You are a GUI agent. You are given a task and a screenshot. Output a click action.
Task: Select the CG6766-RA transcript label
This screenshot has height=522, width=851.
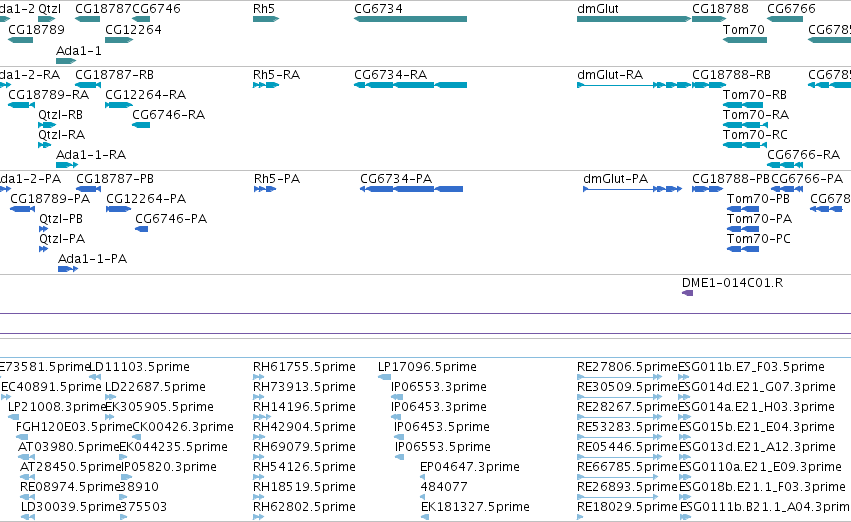803,155
